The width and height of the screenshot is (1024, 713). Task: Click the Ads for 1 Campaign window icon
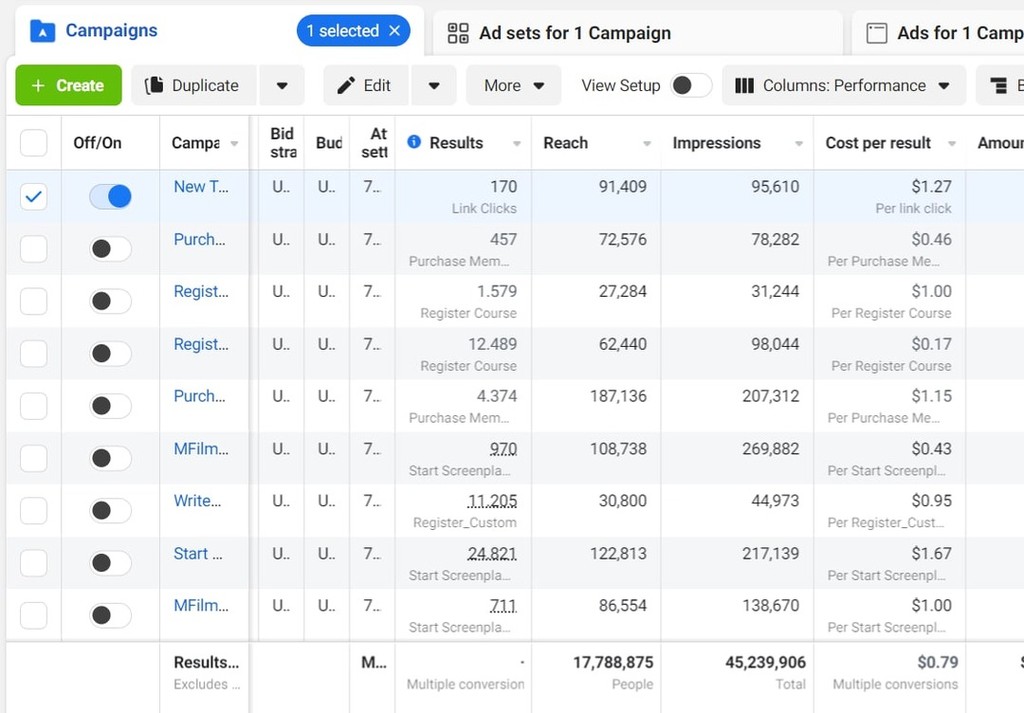point(876,33)
